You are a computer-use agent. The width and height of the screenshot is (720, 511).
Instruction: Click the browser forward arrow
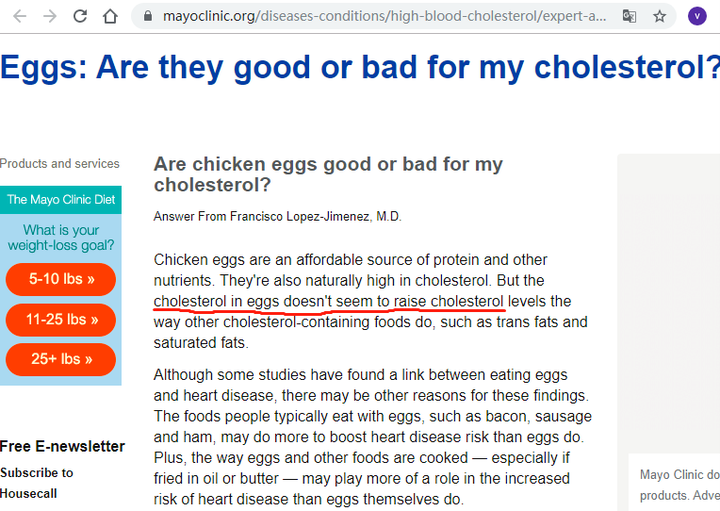pyautogui.click(x=50, y=16)
